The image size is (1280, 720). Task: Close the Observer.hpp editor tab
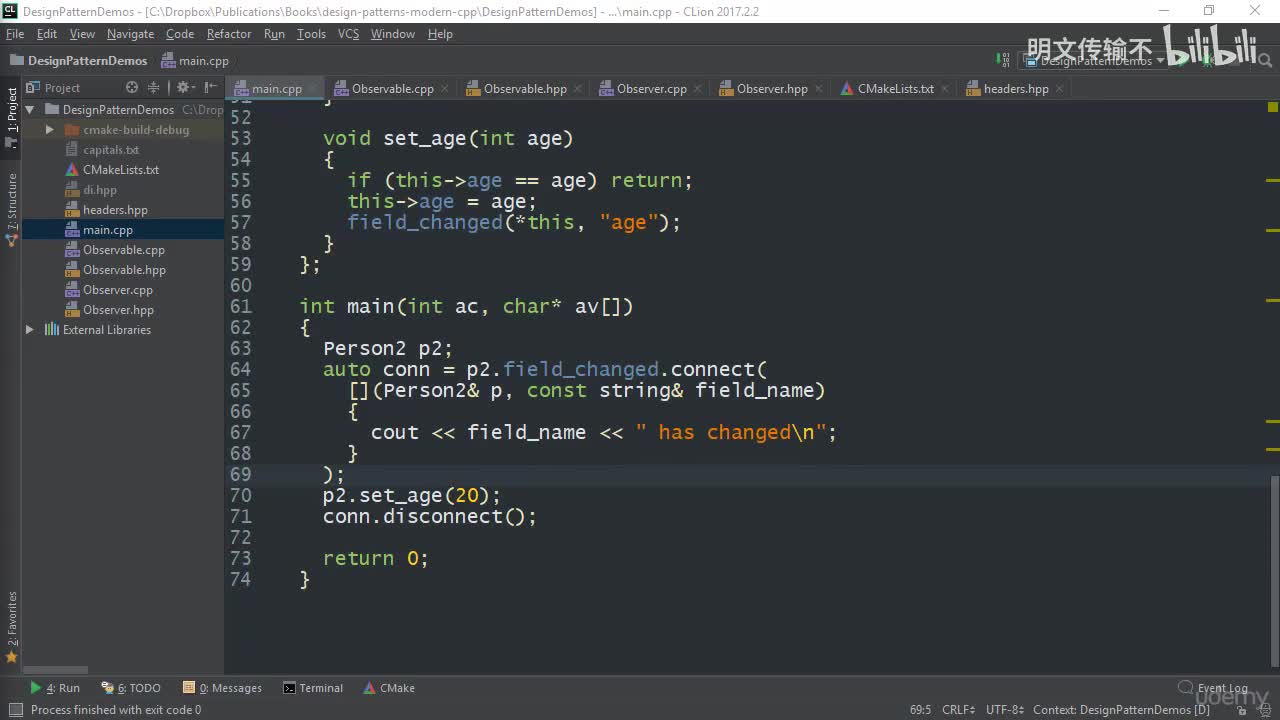[819, 89]
